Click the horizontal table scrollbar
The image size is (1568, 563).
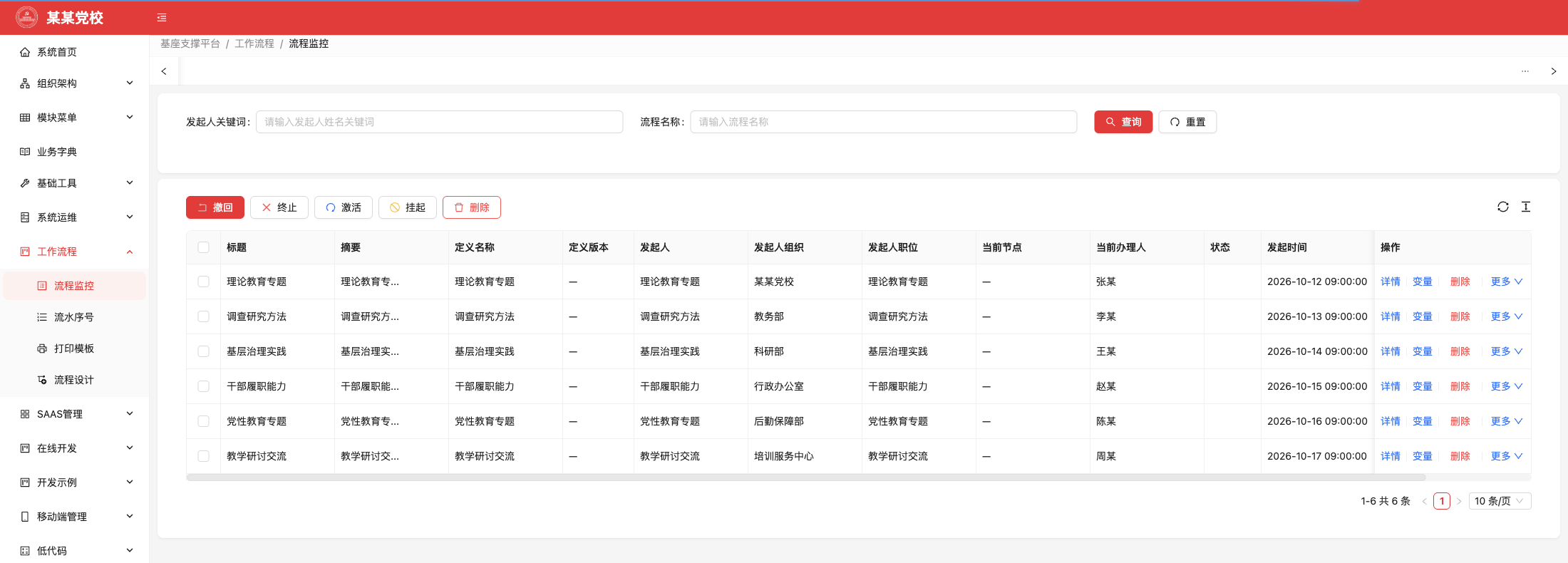tap(805, 477)
